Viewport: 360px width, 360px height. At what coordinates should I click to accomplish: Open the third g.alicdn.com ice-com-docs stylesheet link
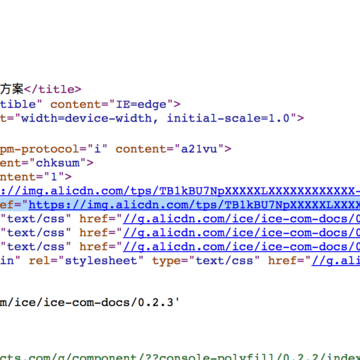241,247
